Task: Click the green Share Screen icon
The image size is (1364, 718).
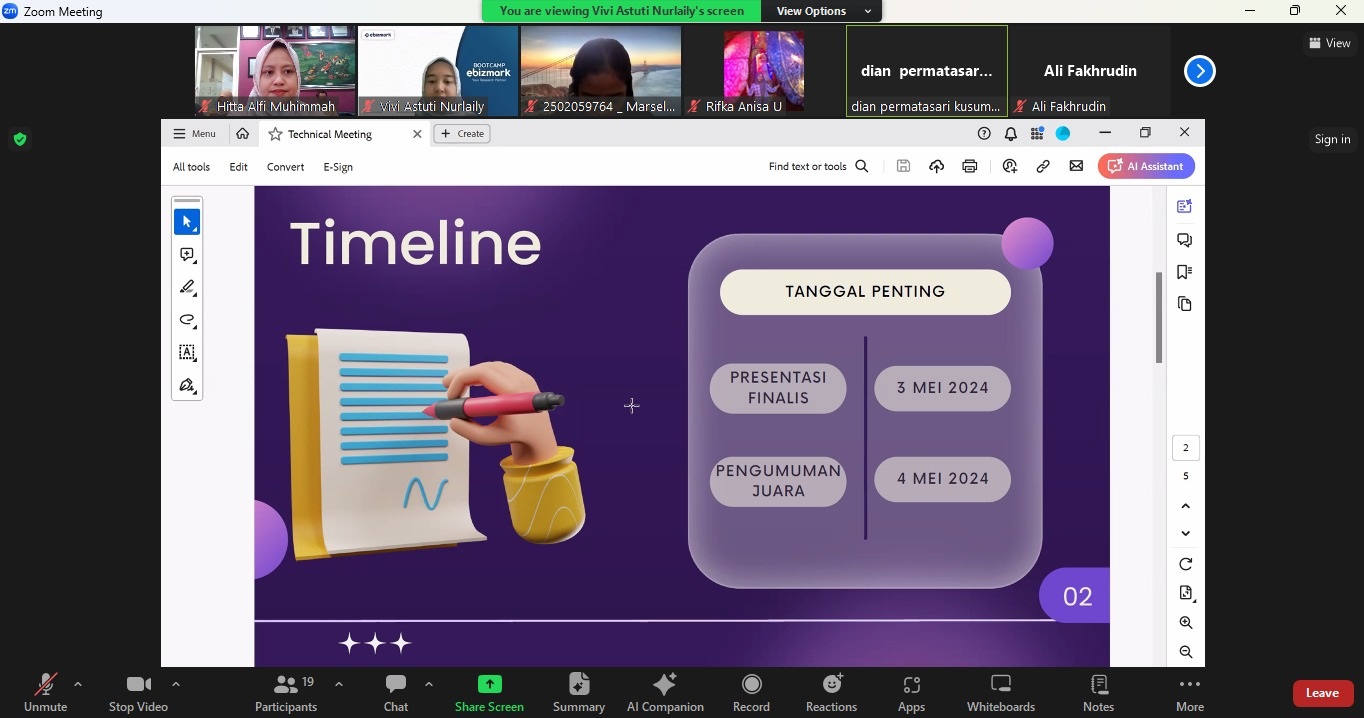Action: 489,684
